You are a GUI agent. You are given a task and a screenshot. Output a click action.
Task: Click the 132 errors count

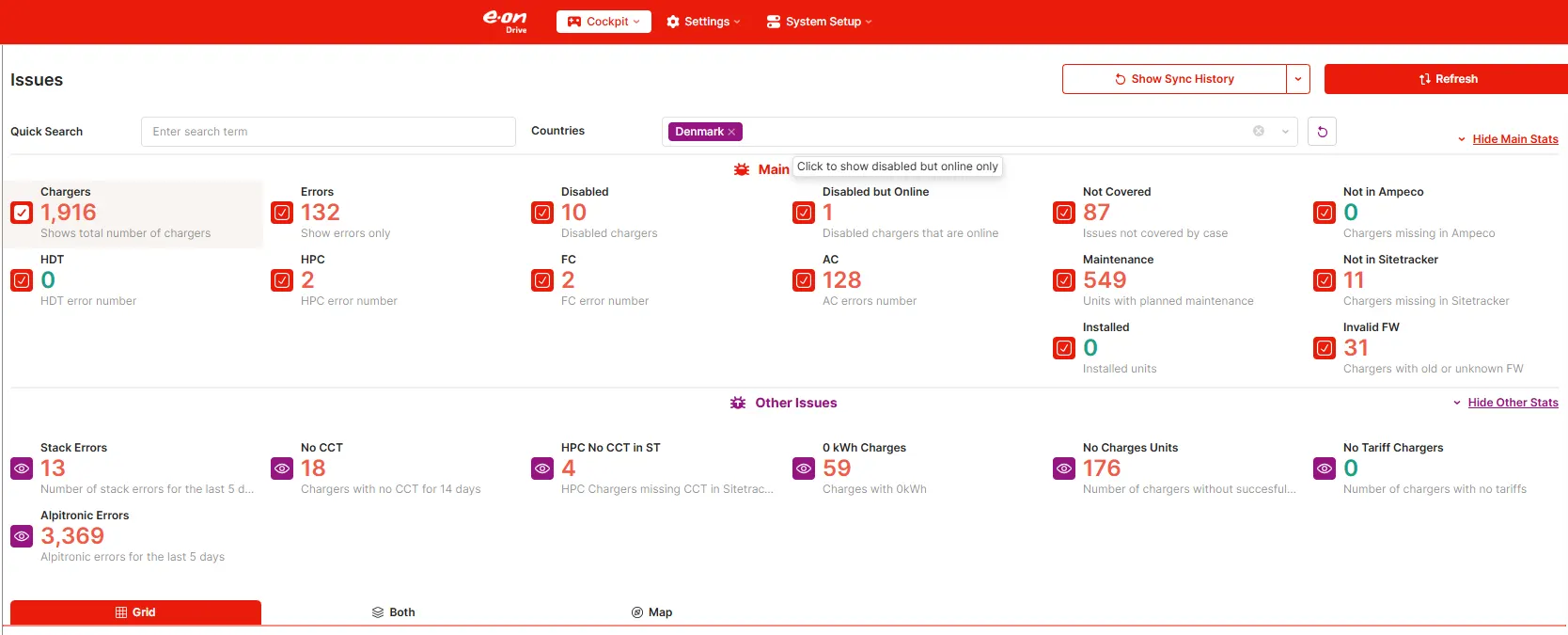pos(321,213)
